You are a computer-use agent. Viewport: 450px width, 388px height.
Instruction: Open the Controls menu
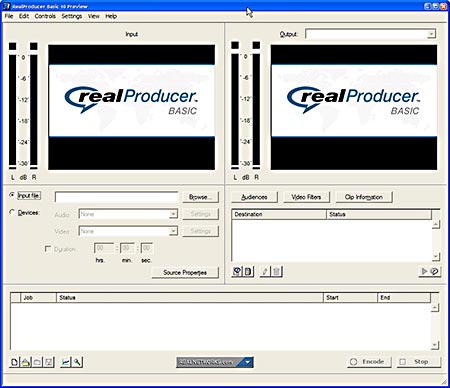point(45,16)
